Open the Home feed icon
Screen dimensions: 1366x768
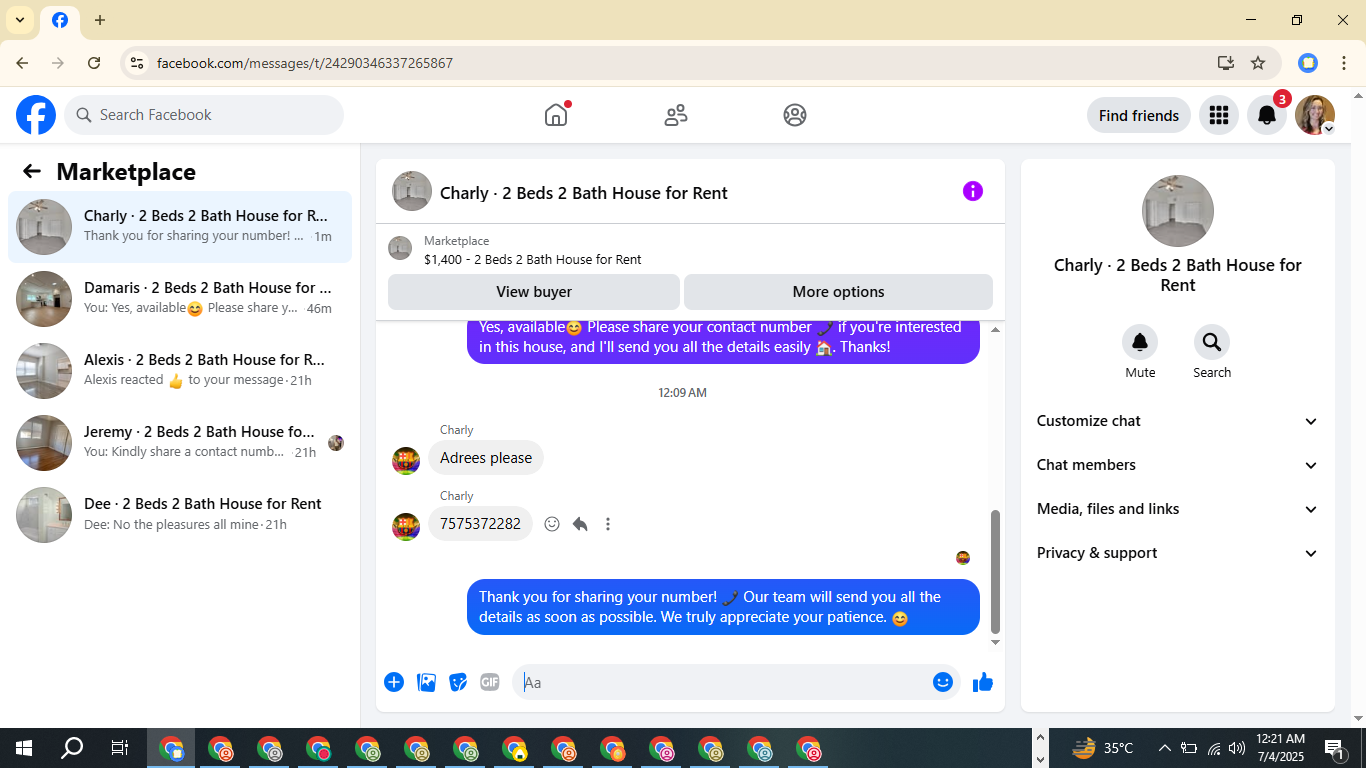click(556, 115)
